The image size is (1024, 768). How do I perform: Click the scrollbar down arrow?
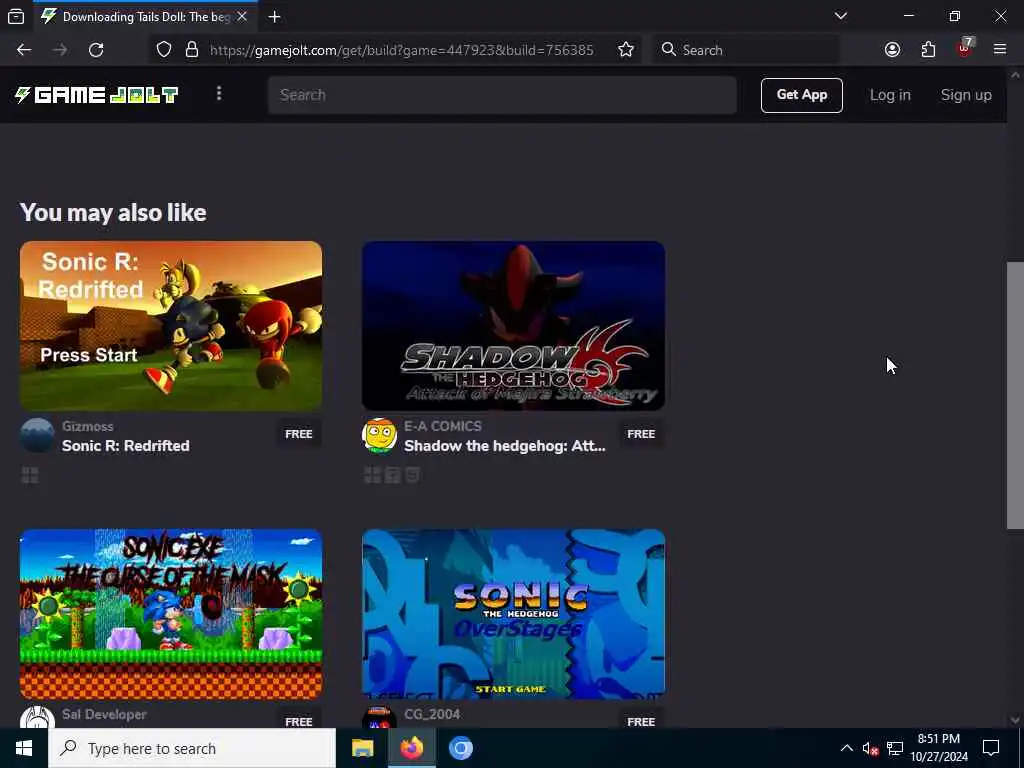click(x=1015, y=720)
